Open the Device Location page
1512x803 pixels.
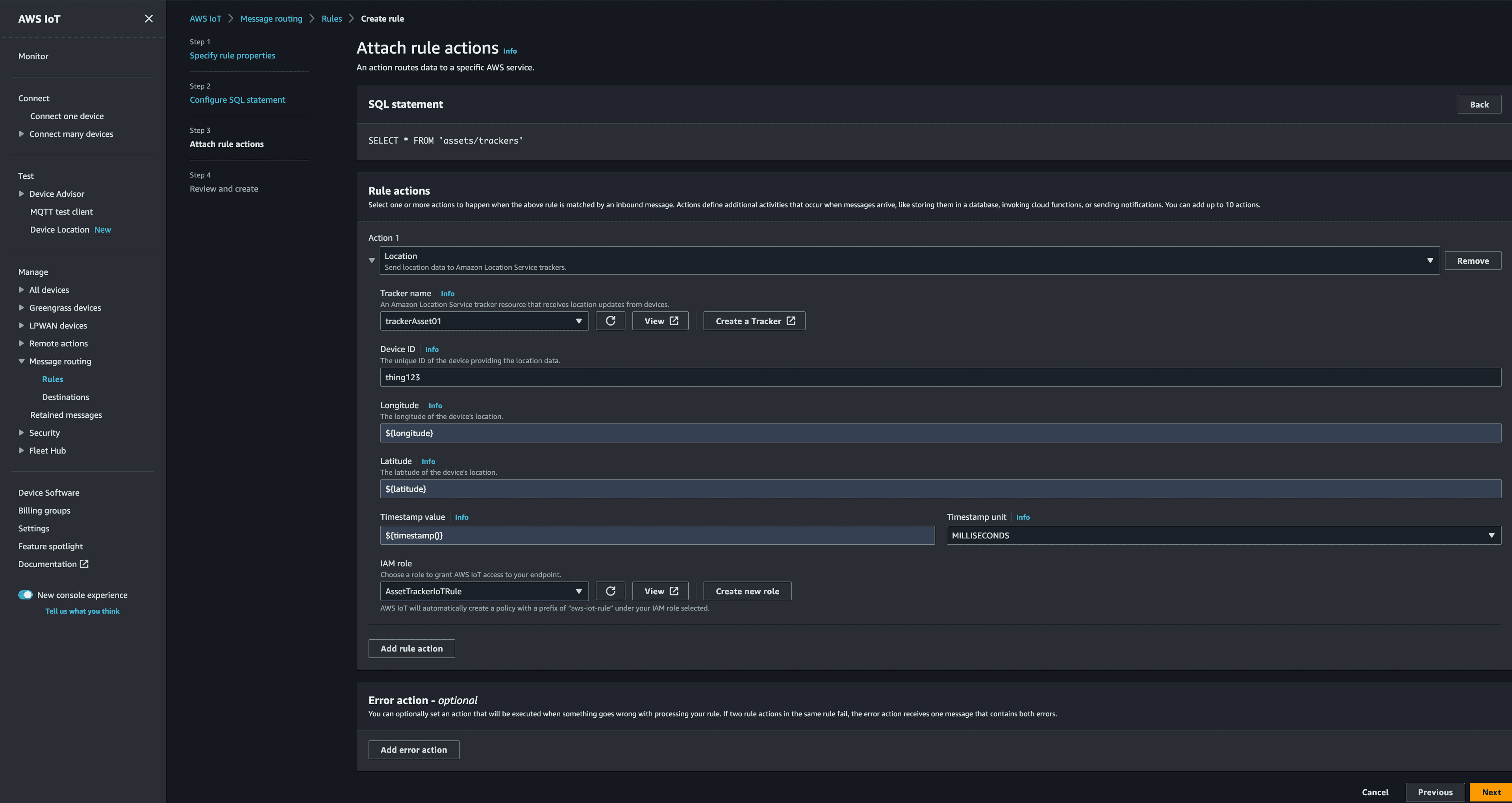pos(60,229)
